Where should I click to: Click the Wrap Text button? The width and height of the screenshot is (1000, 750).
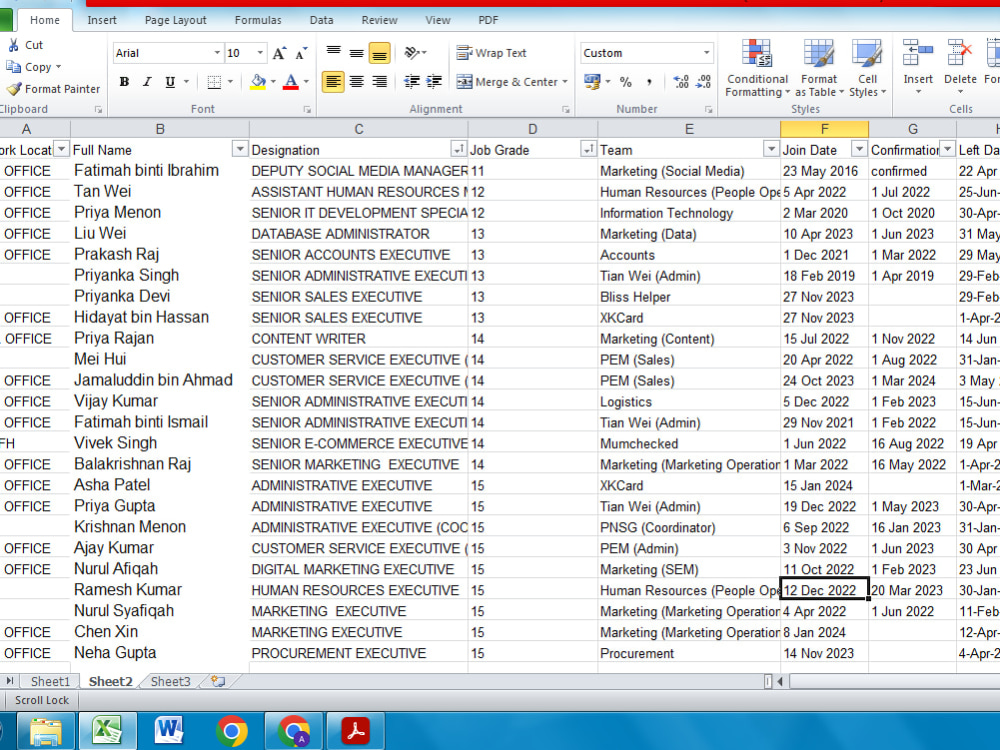coord(492,53)
